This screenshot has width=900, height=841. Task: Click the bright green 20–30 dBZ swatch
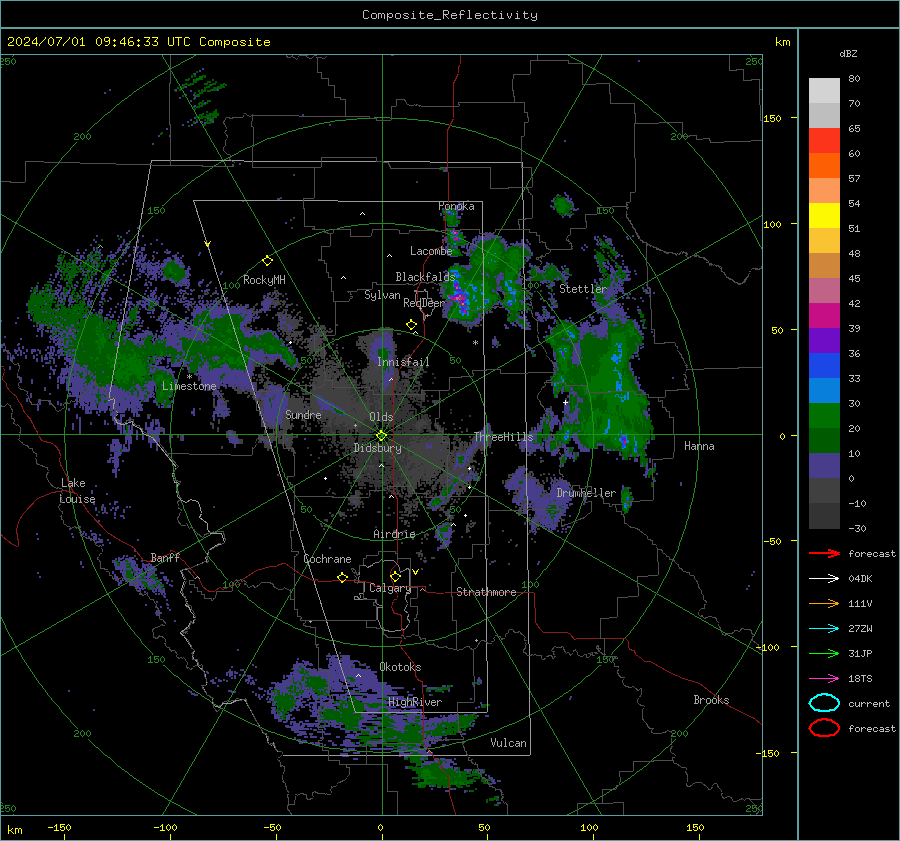coord(824,416)
